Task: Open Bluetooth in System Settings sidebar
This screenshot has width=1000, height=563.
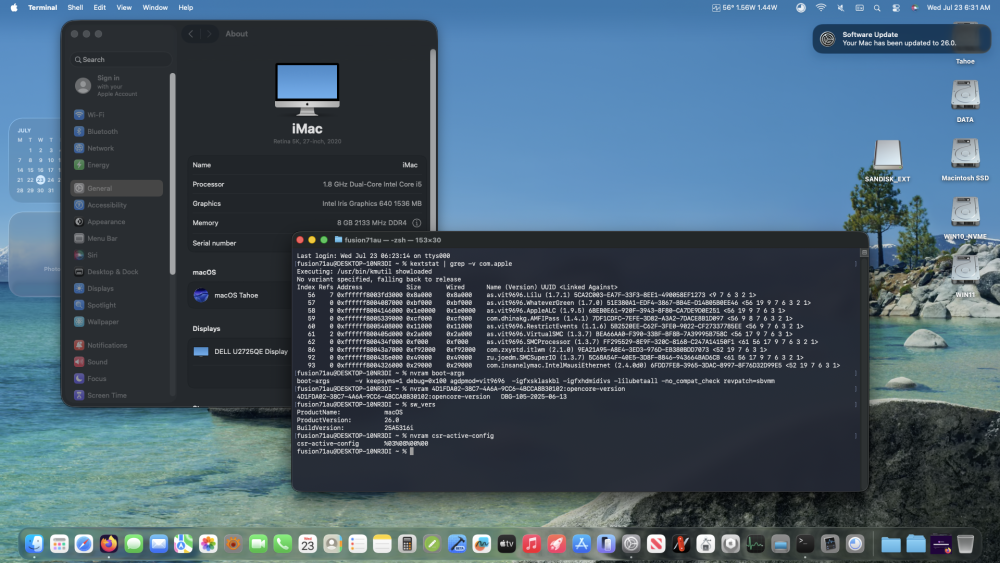Action: click(116, 131)
